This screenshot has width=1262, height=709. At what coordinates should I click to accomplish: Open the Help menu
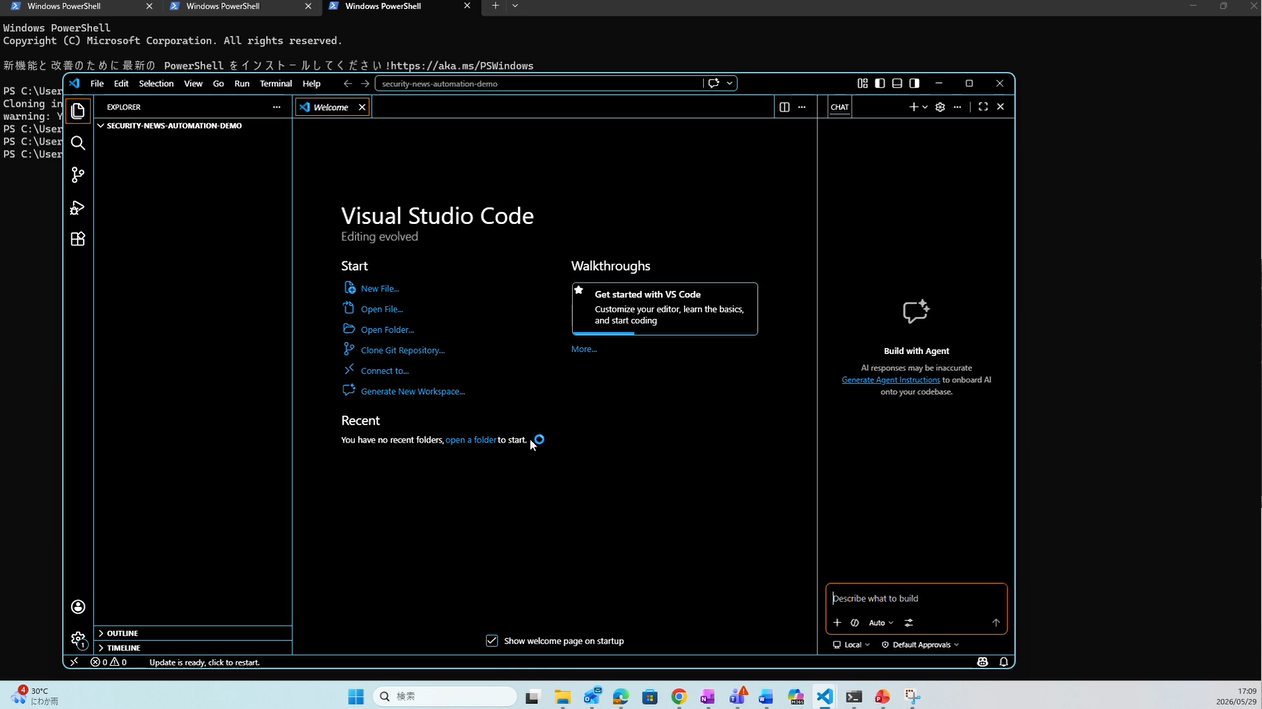[x=312, y=84]
